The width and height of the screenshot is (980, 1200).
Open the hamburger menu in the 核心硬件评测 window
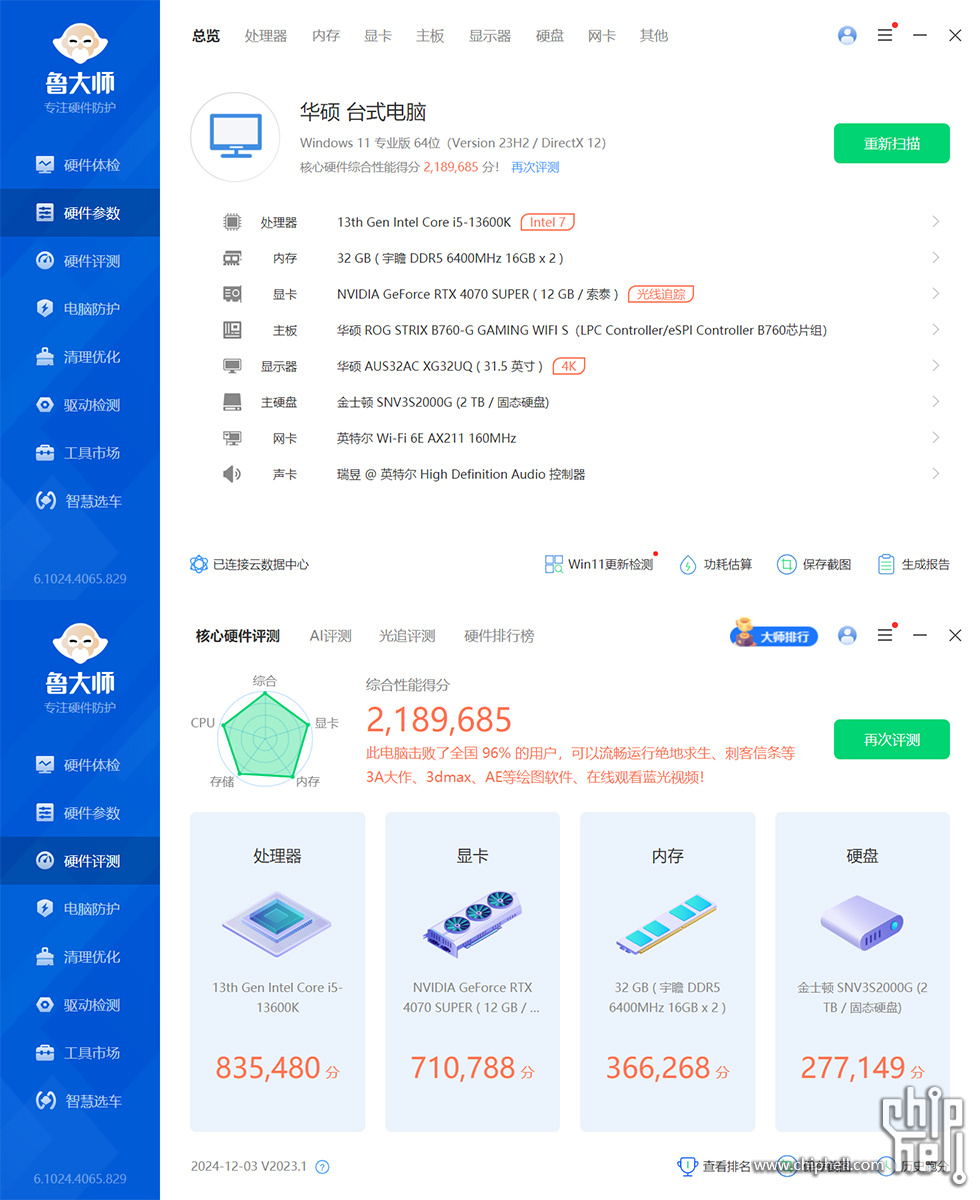[x=885, y=635]
